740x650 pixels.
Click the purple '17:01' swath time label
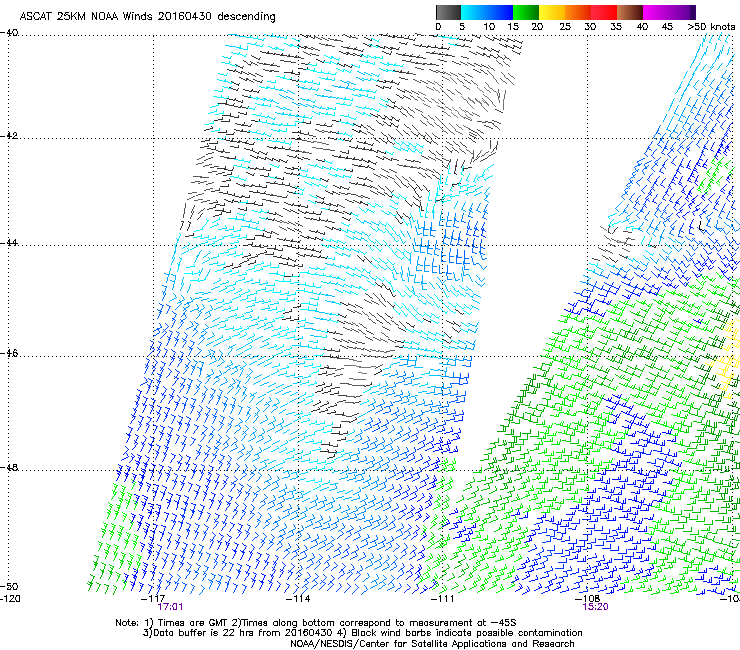170,607
